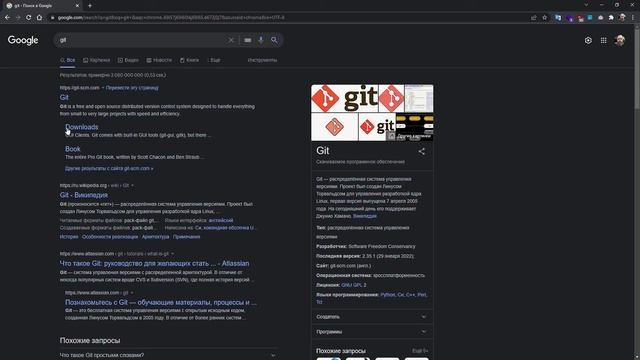Open the large git logo image thumbnail
The image size is (640, 360).
(344, 98)
